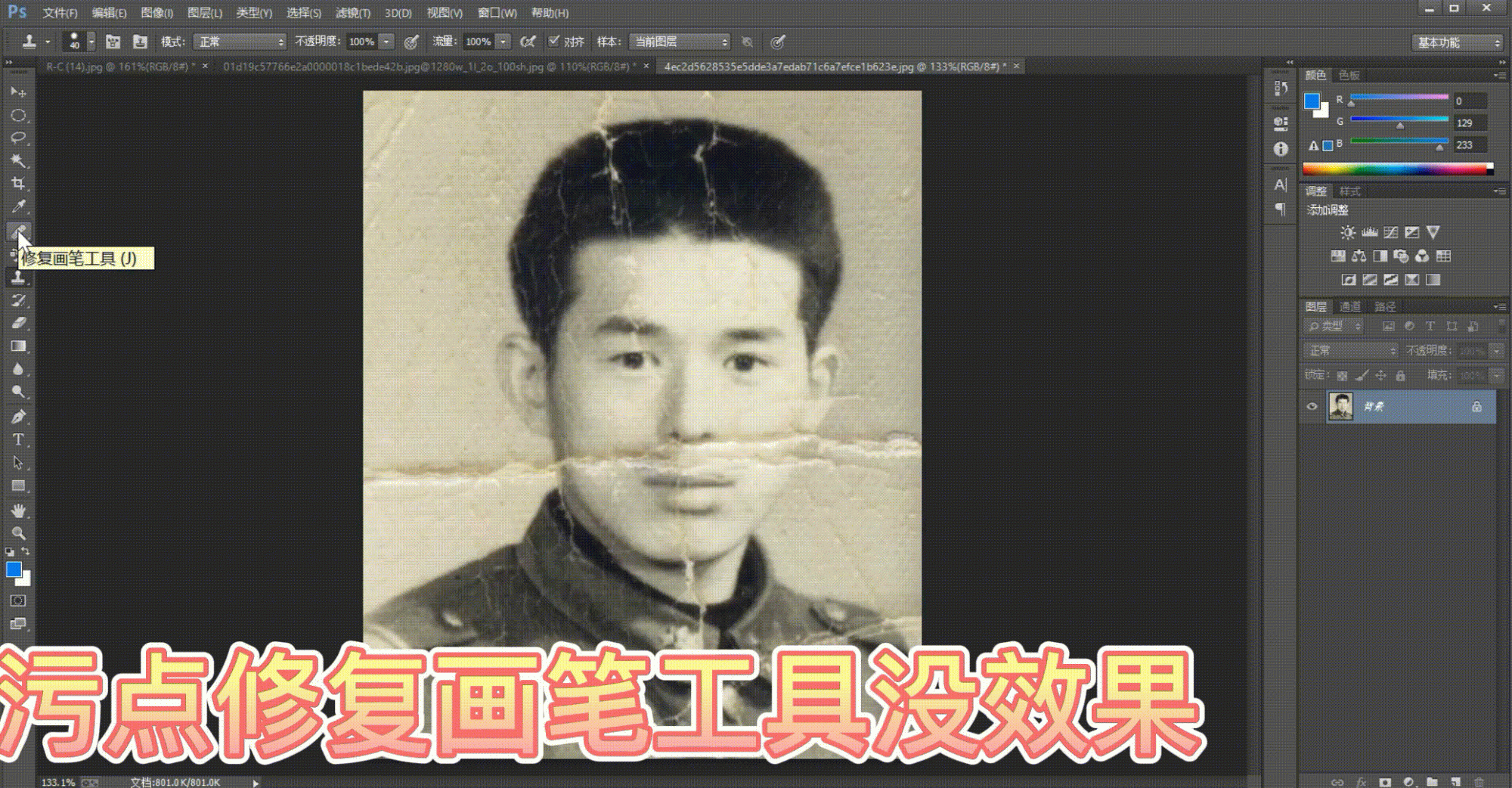
Task: Click the foreground color swatch in toolbox
Action: 14,570
